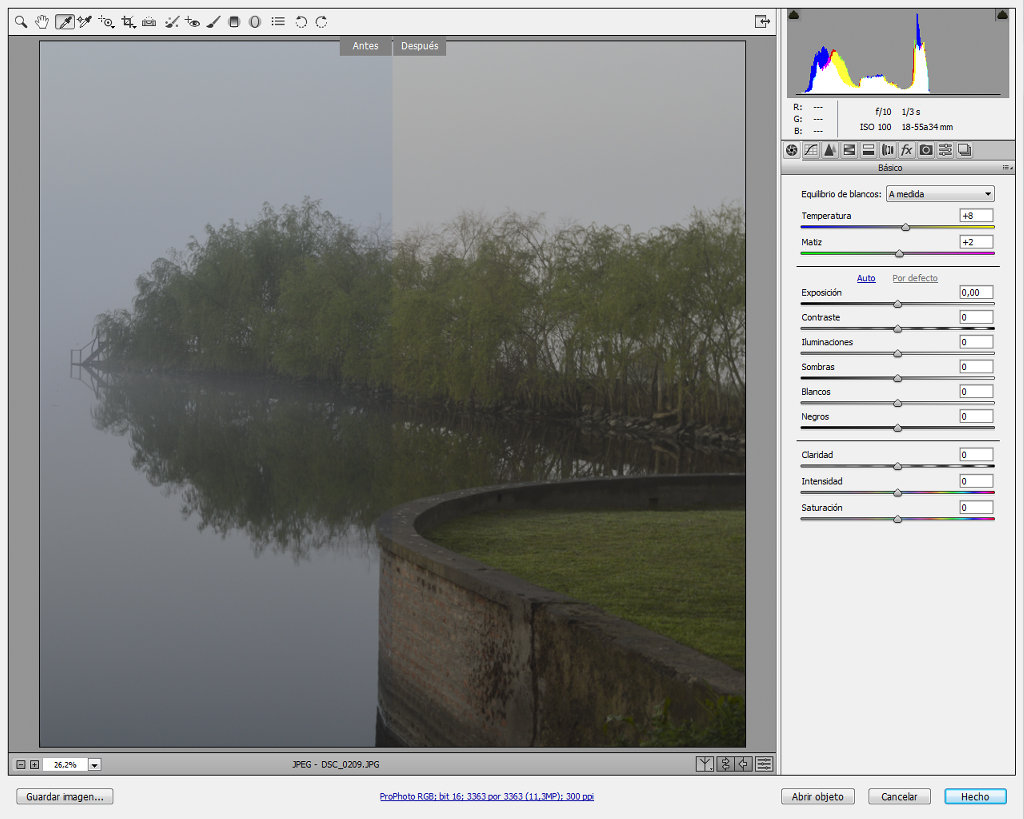Click the zoom out minus button
The height and width of the screenshot is (819, 1024).
(x=21, y=765)
